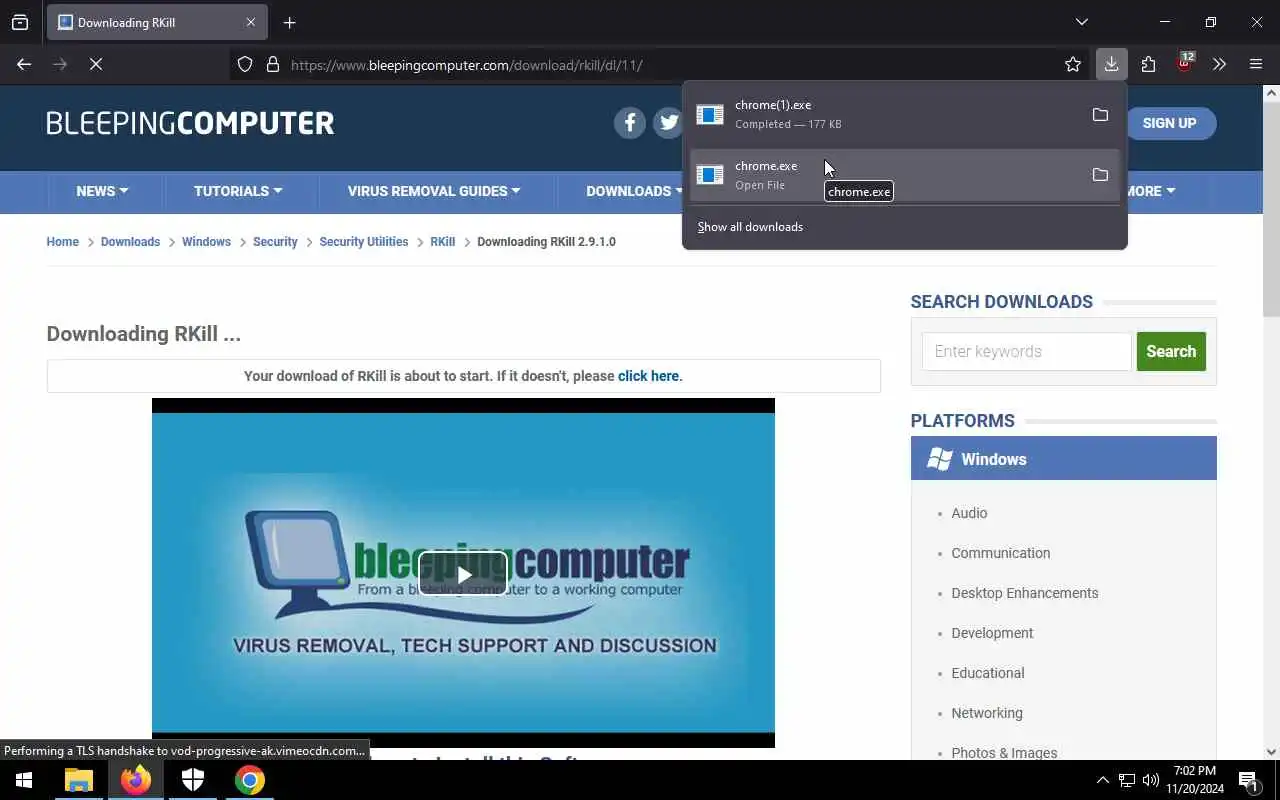
Task: Show chrome(1).exe in its folder
Action: point(1100,114)
